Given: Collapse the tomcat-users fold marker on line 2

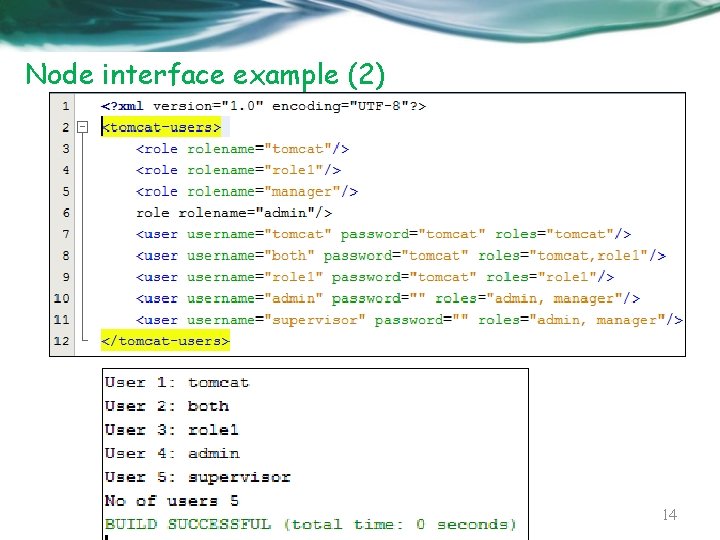Looking at the screenshot, I should pyautogui.click(x=83, y=127).
